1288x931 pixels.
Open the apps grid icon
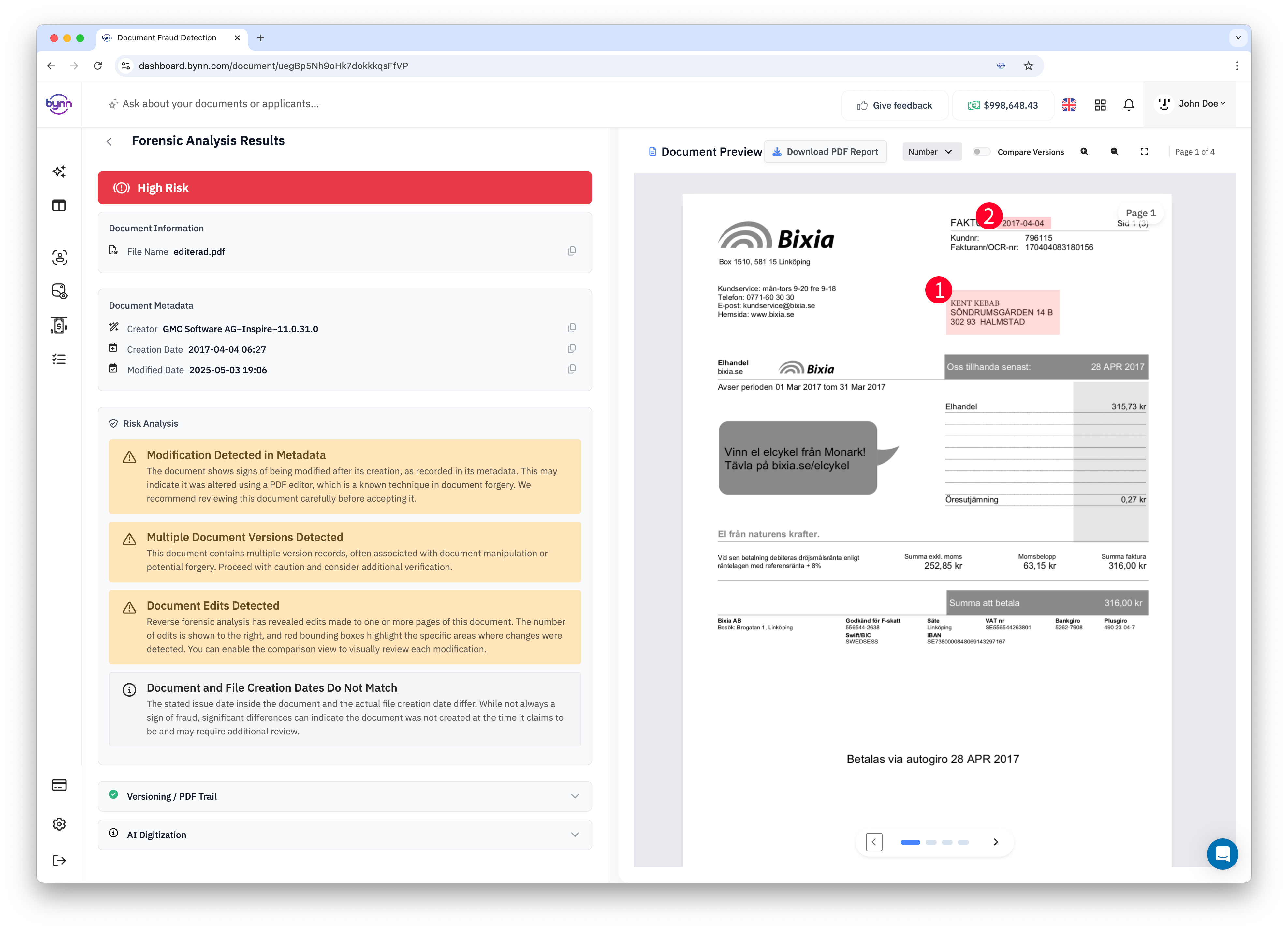point(1100,105)
